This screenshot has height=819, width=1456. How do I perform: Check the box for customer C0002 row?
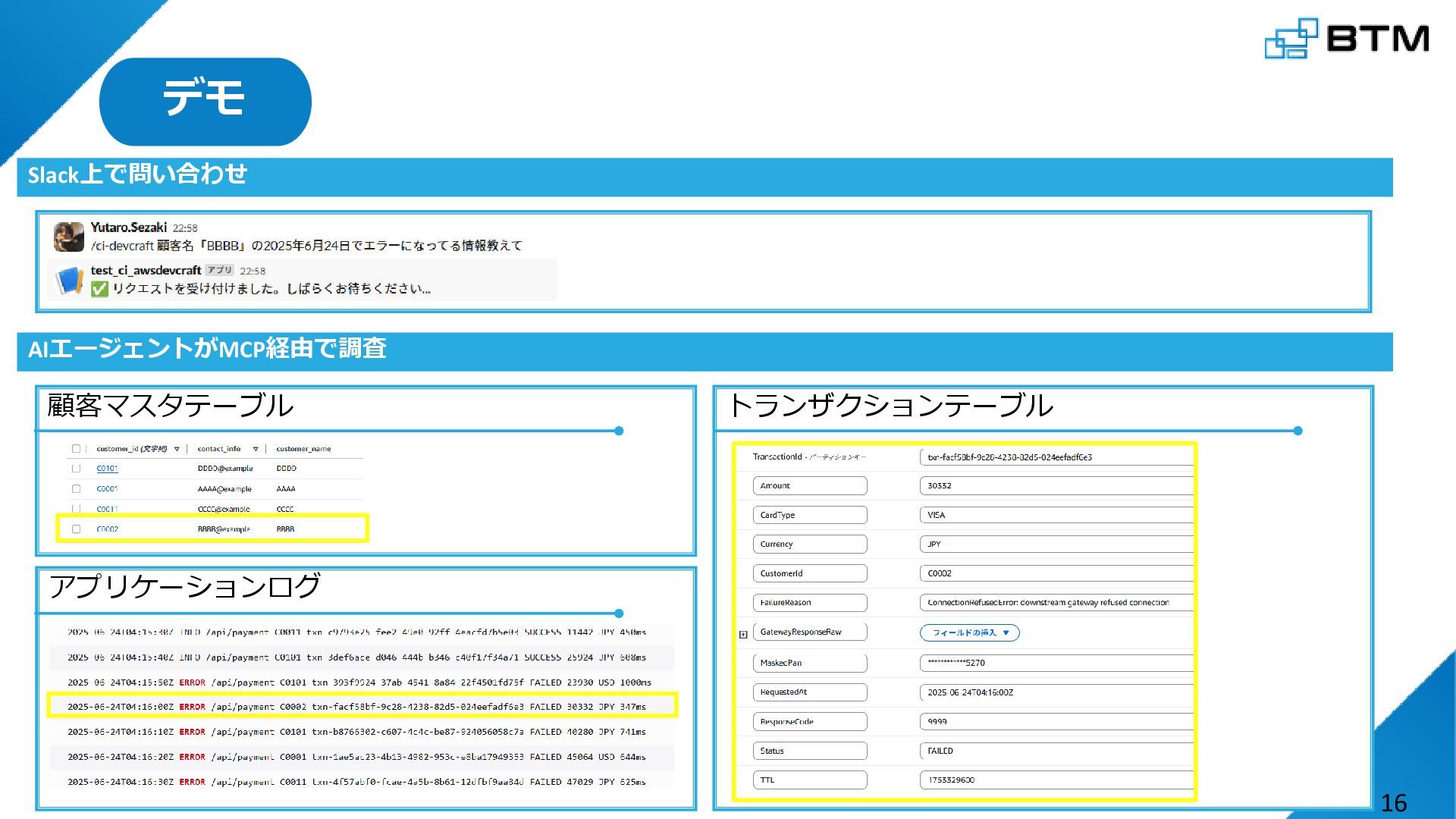point(76,529)
